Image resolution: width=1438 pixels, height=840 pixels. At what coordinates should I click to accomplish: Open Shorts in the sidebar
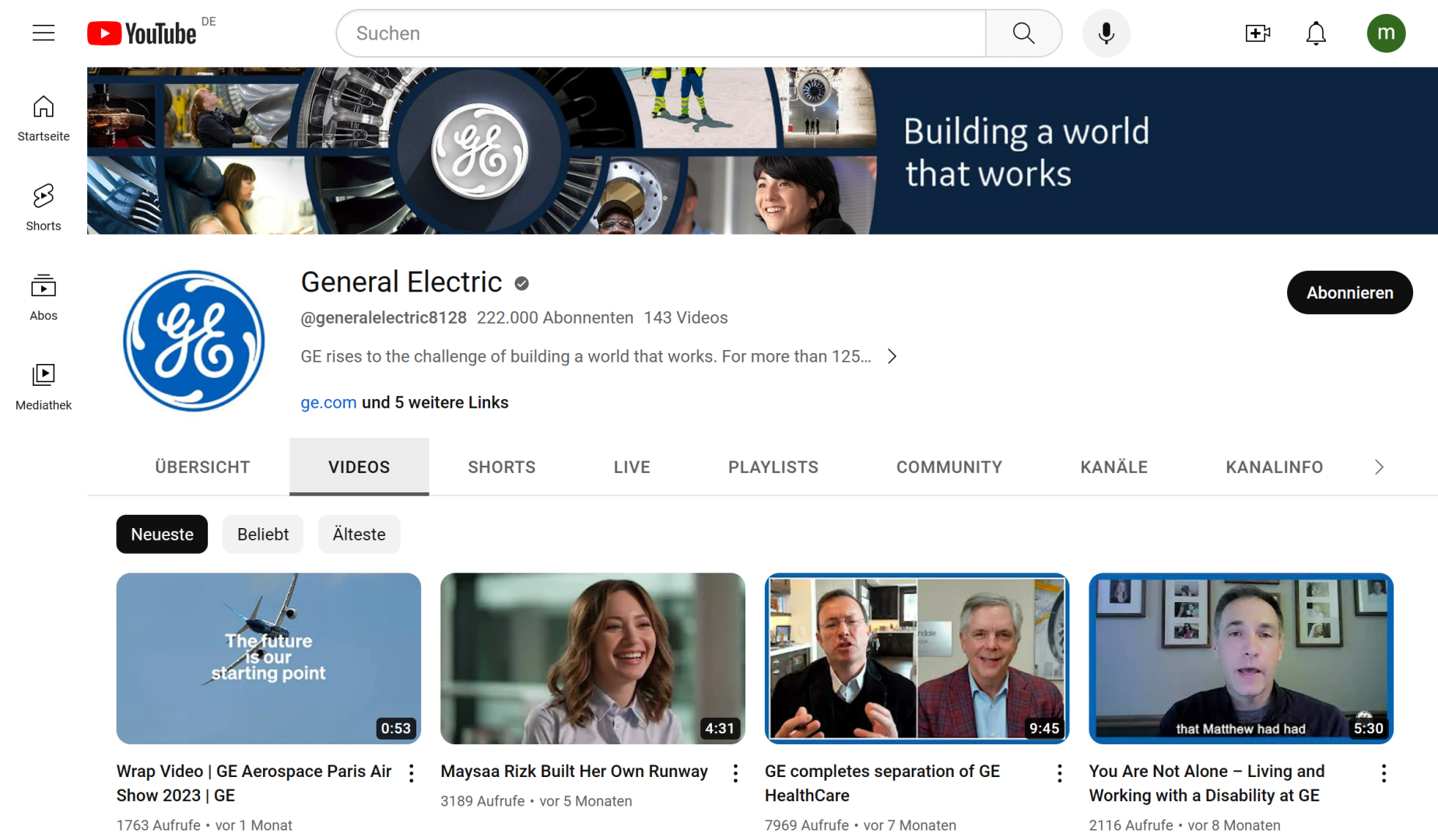[44, 208]
